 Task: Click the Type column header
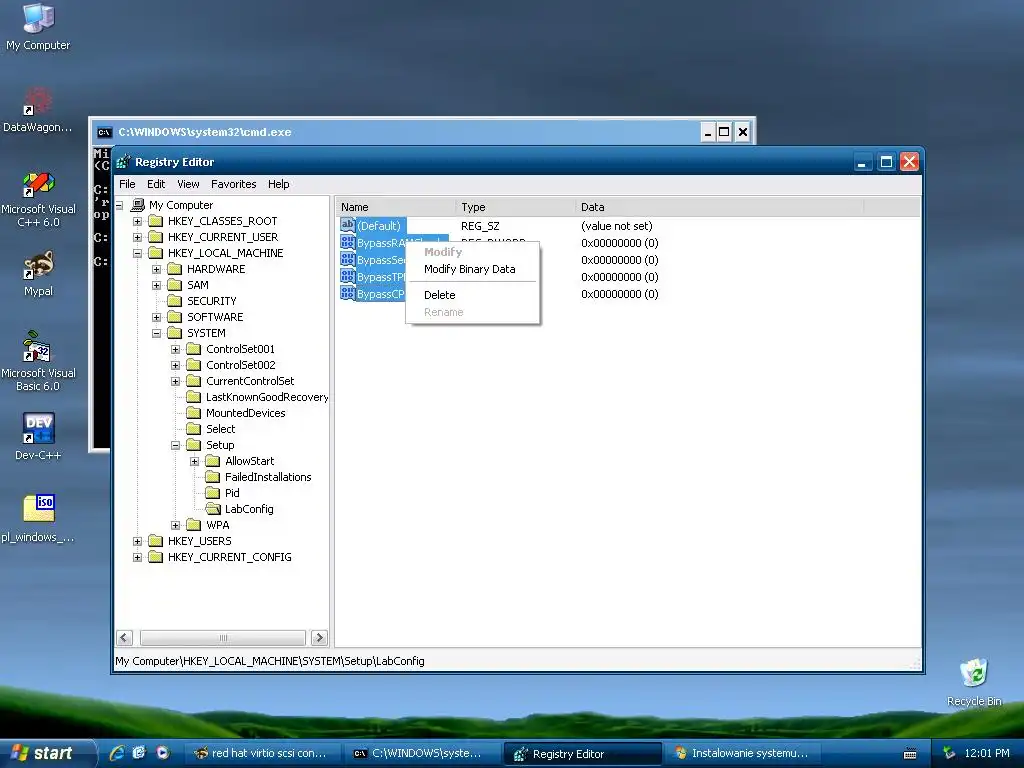coord(515,207)
